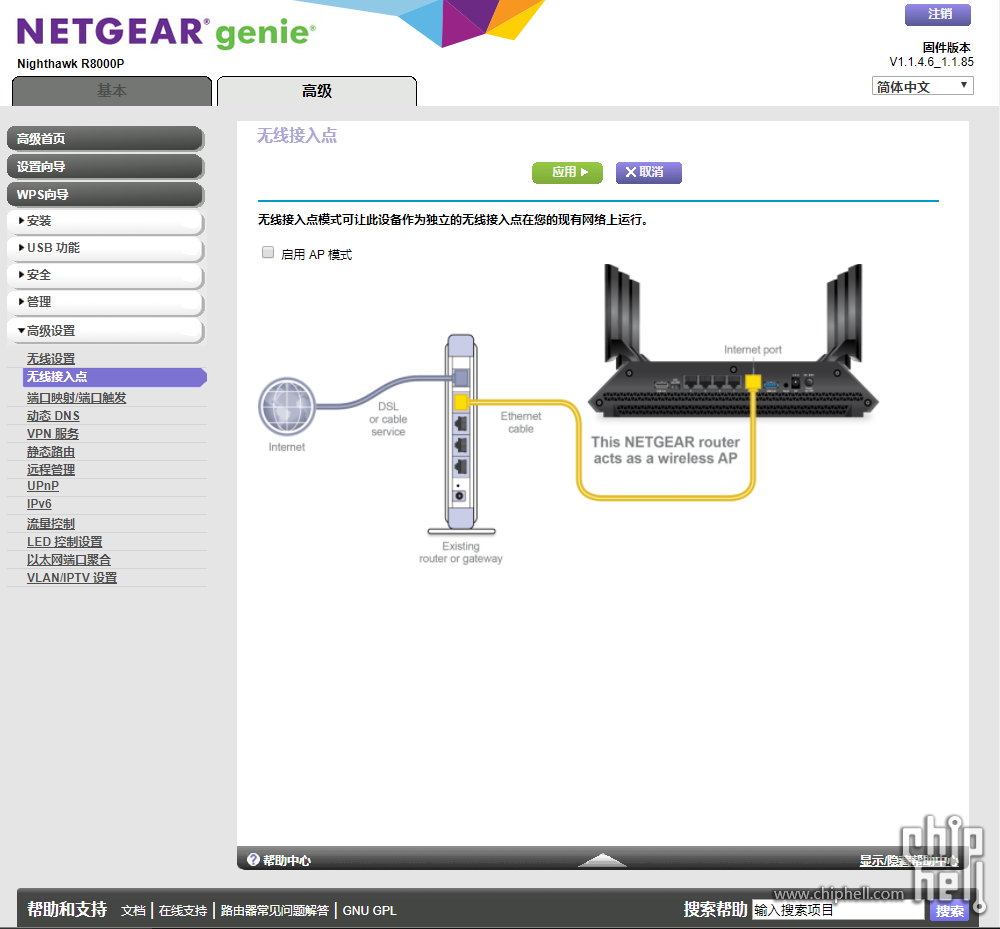Open the language dropdown 简体中文
1000x929 pixels.
[922, 86]
